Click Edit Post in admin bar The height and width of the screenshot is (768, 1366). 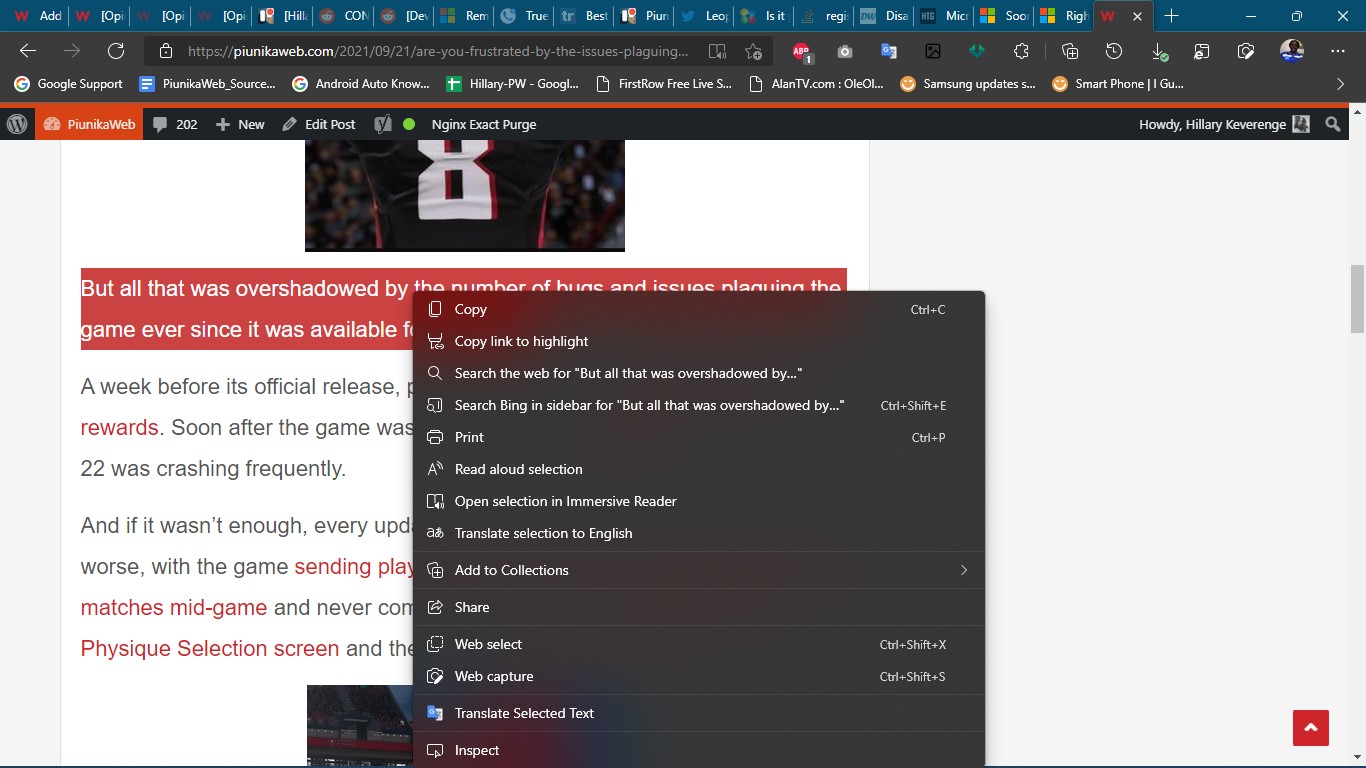coord(319,124)
